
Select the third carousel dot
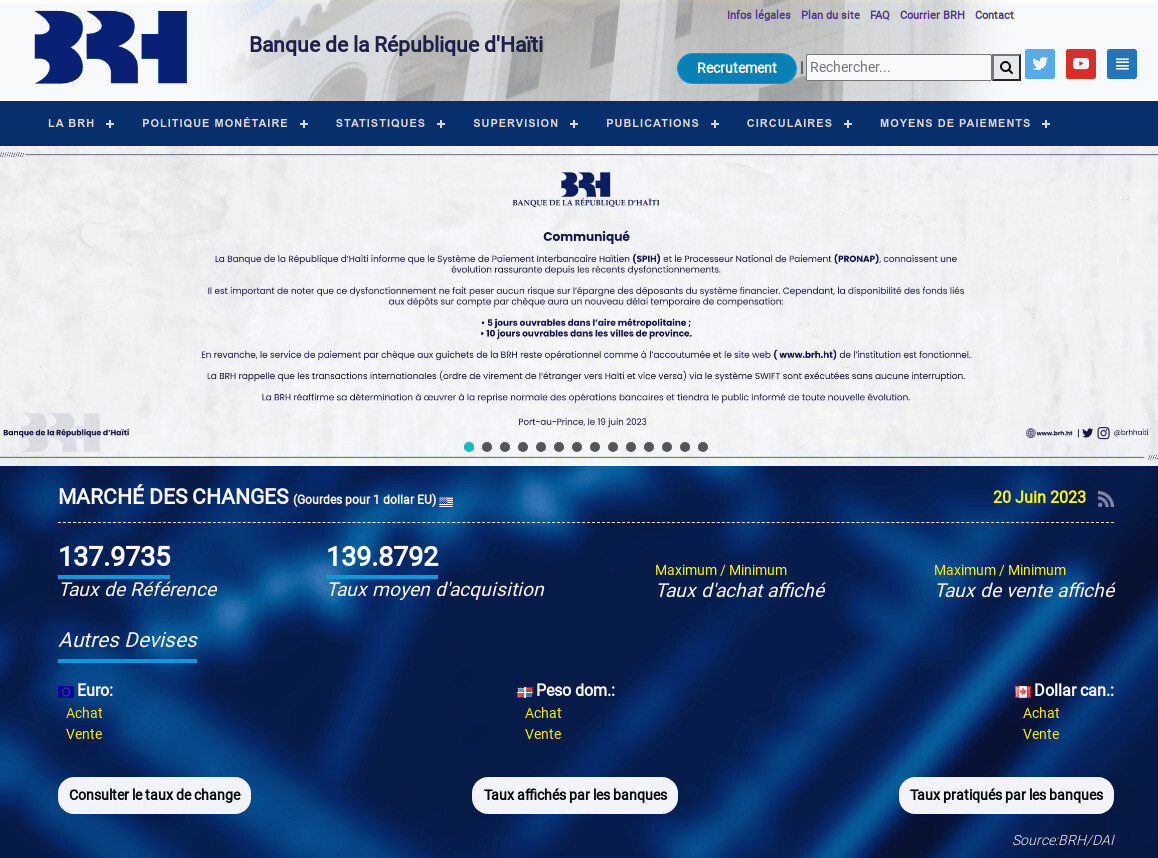505,447
